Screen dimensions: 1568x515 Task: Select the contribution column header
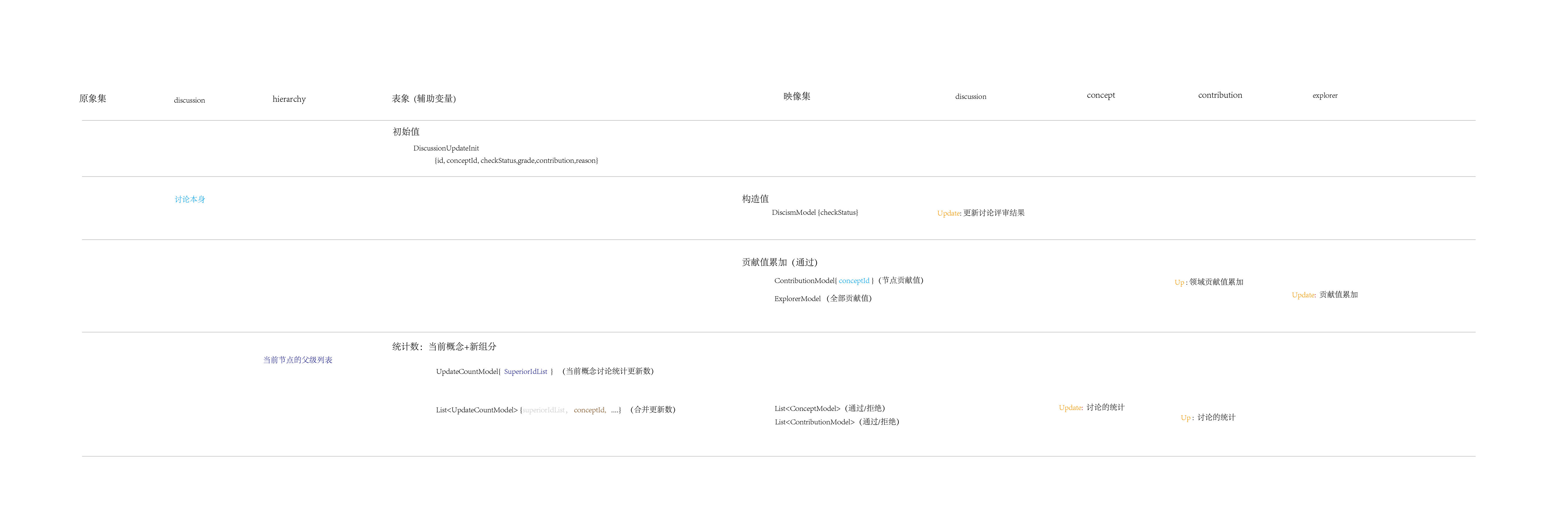(1220, 95)
